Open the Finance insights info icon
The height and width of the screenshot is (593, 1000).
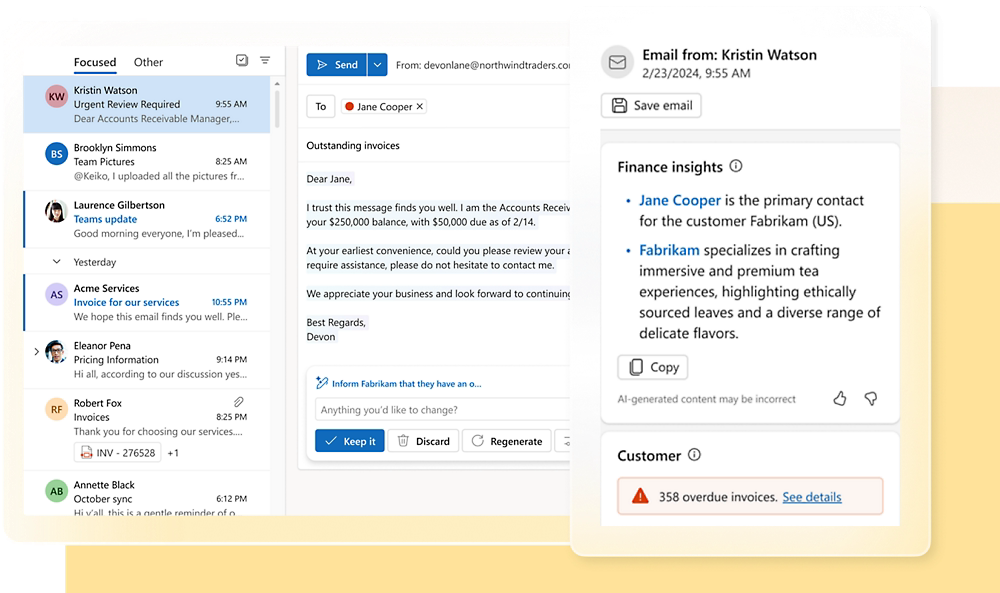[736, 166]
